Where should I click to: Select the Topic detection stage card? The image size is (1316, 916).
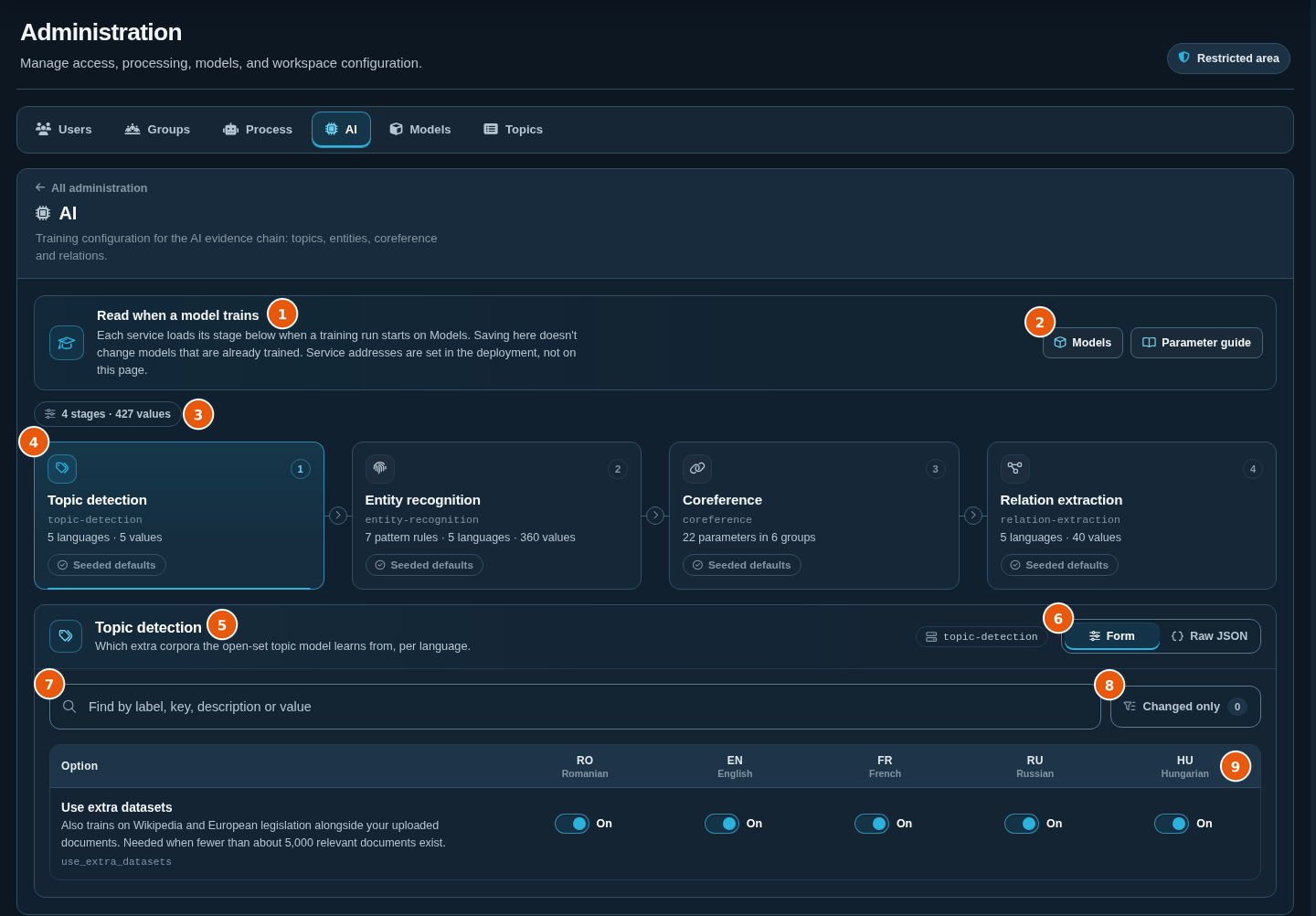tap(179, 516)
